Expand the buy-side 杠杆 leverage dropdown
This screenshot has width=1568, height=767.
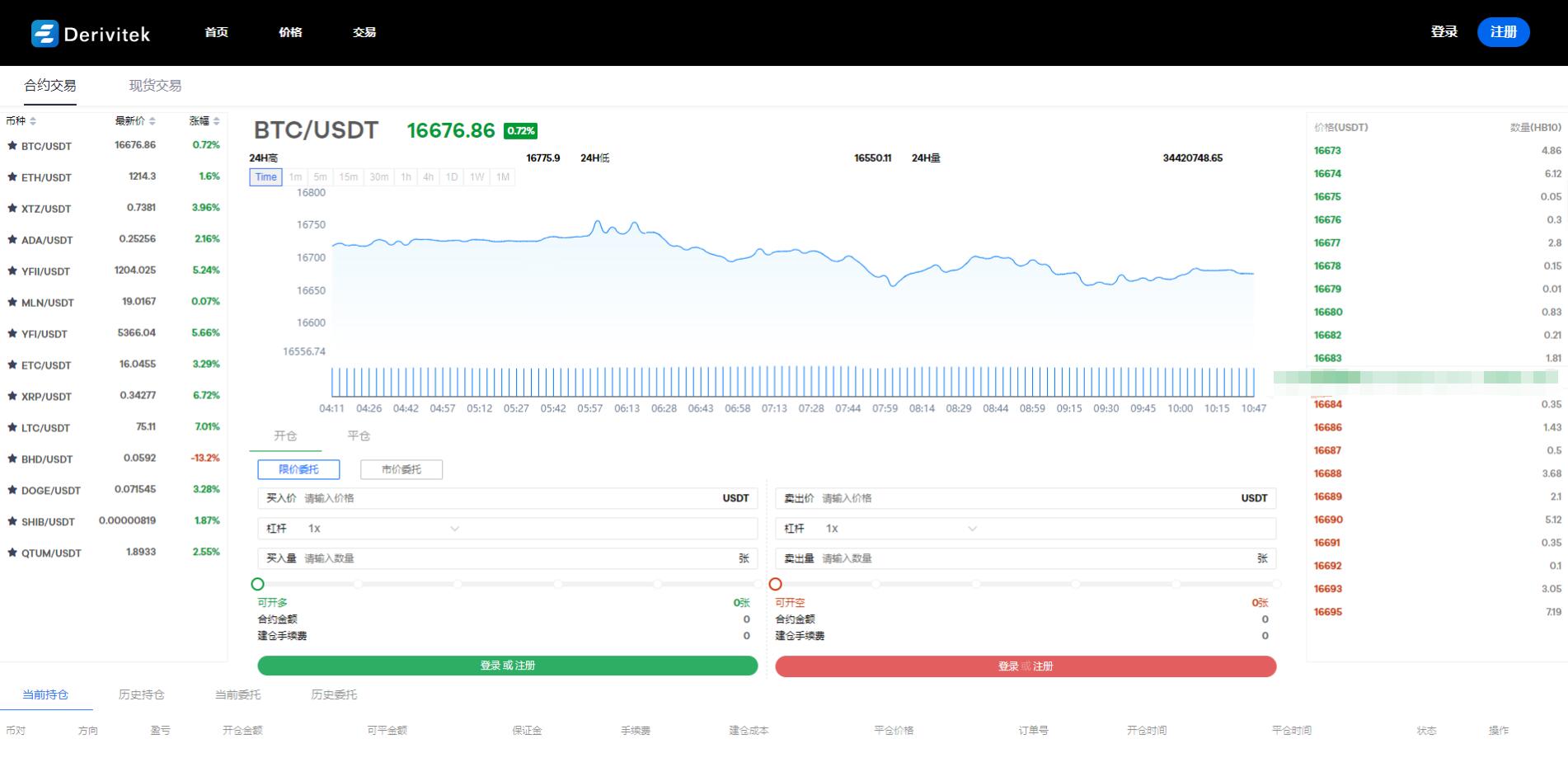click(x=454, y=529)
